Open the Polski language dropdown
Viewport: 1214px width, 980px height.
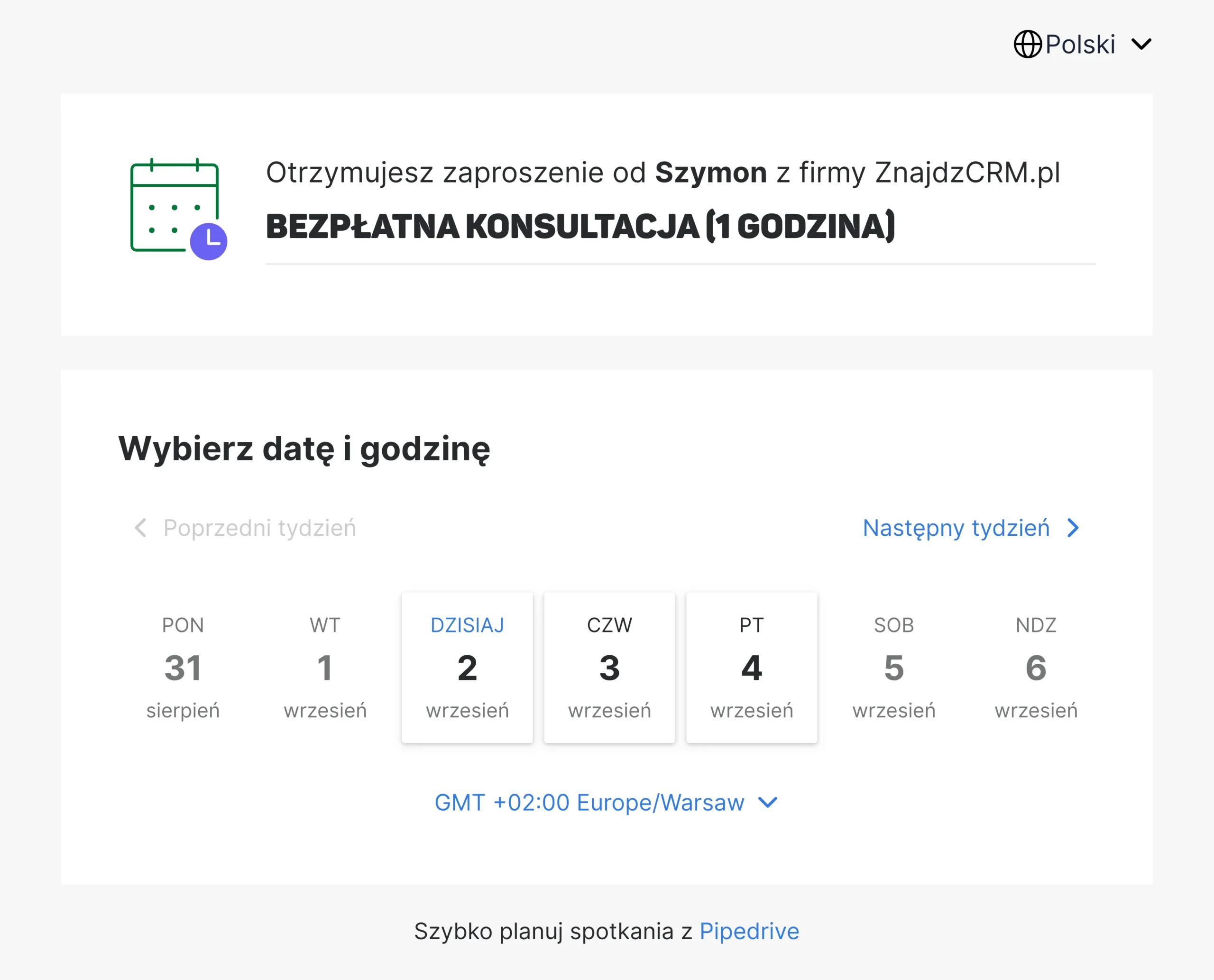pyautogui.click(x=1083, y=44)
